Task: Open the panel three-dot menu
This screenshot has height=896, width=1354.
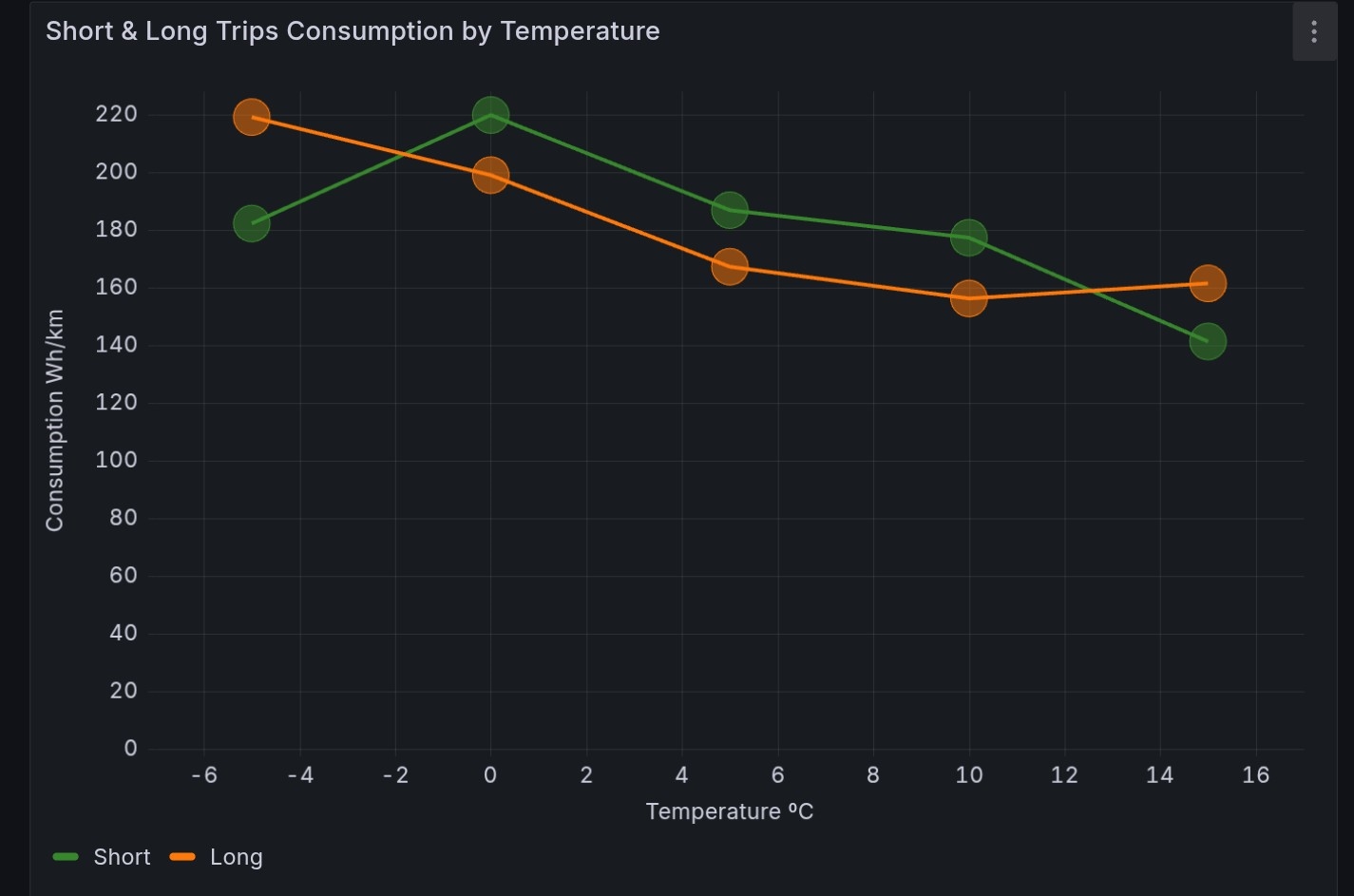Action: point(1314,32)
